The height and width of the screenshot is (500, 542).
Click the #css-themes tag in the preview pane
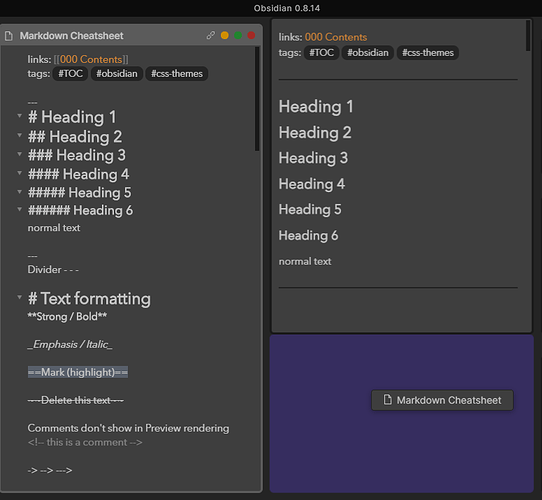click(x=428, y=53)
